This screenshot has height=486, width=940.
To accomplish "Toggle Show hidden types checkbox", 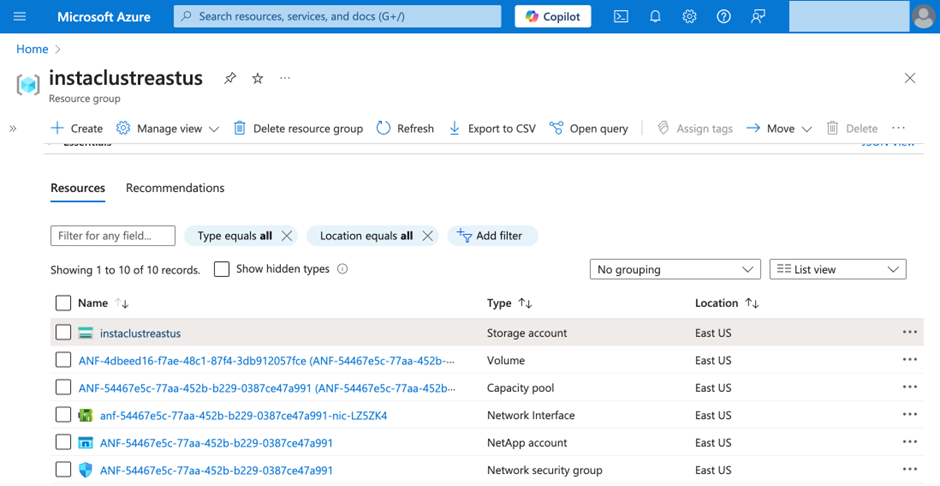I will (x=222, y=269).
